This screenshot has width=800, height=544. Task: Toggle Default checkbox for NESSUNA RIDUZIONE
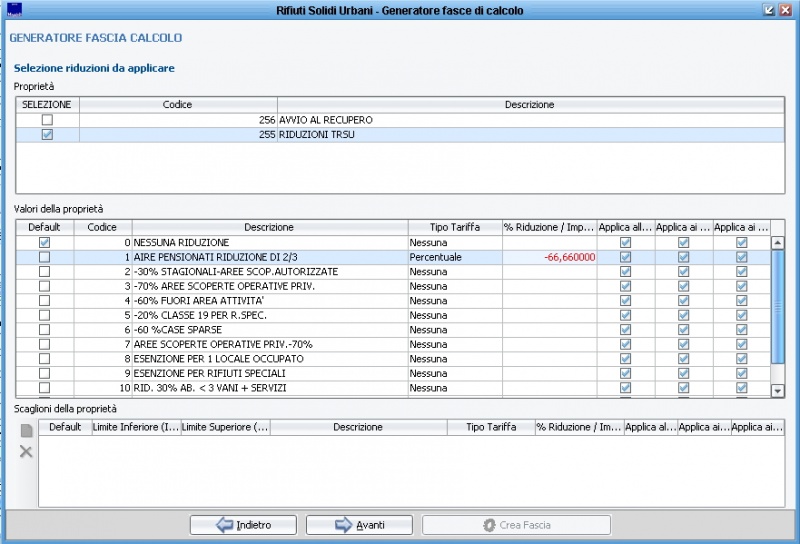44,242
